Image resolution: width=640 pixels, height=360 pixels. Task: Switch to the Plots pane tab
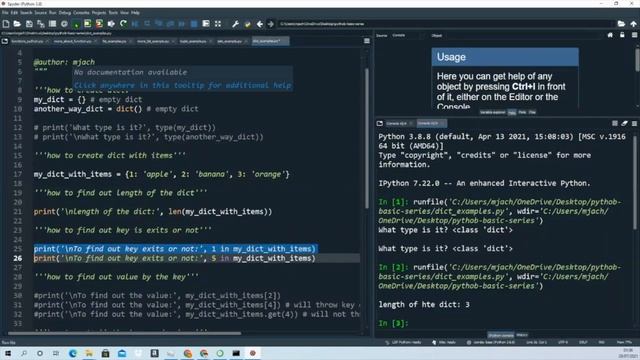(522, 112)
